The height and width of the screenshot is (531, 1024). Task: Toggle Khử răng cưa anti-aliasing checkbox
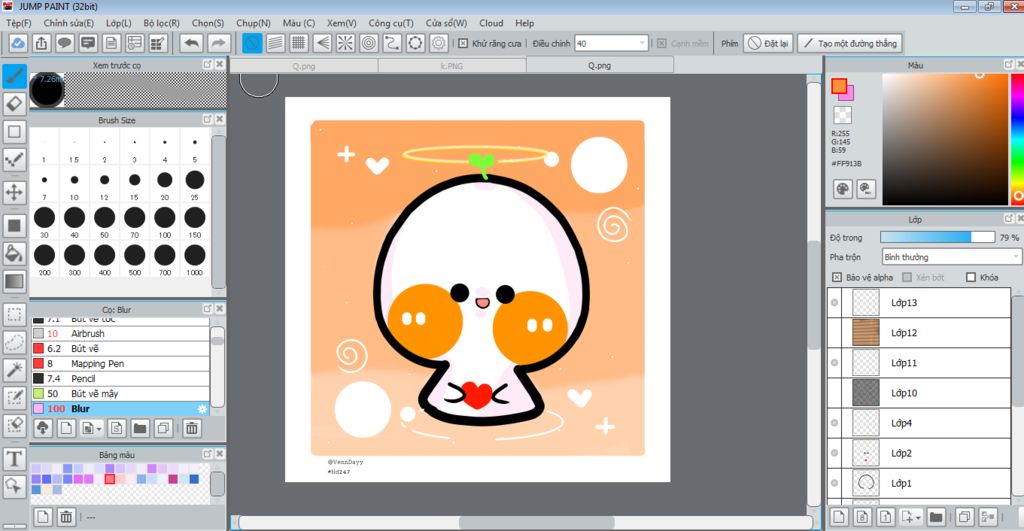pos(463,44)
